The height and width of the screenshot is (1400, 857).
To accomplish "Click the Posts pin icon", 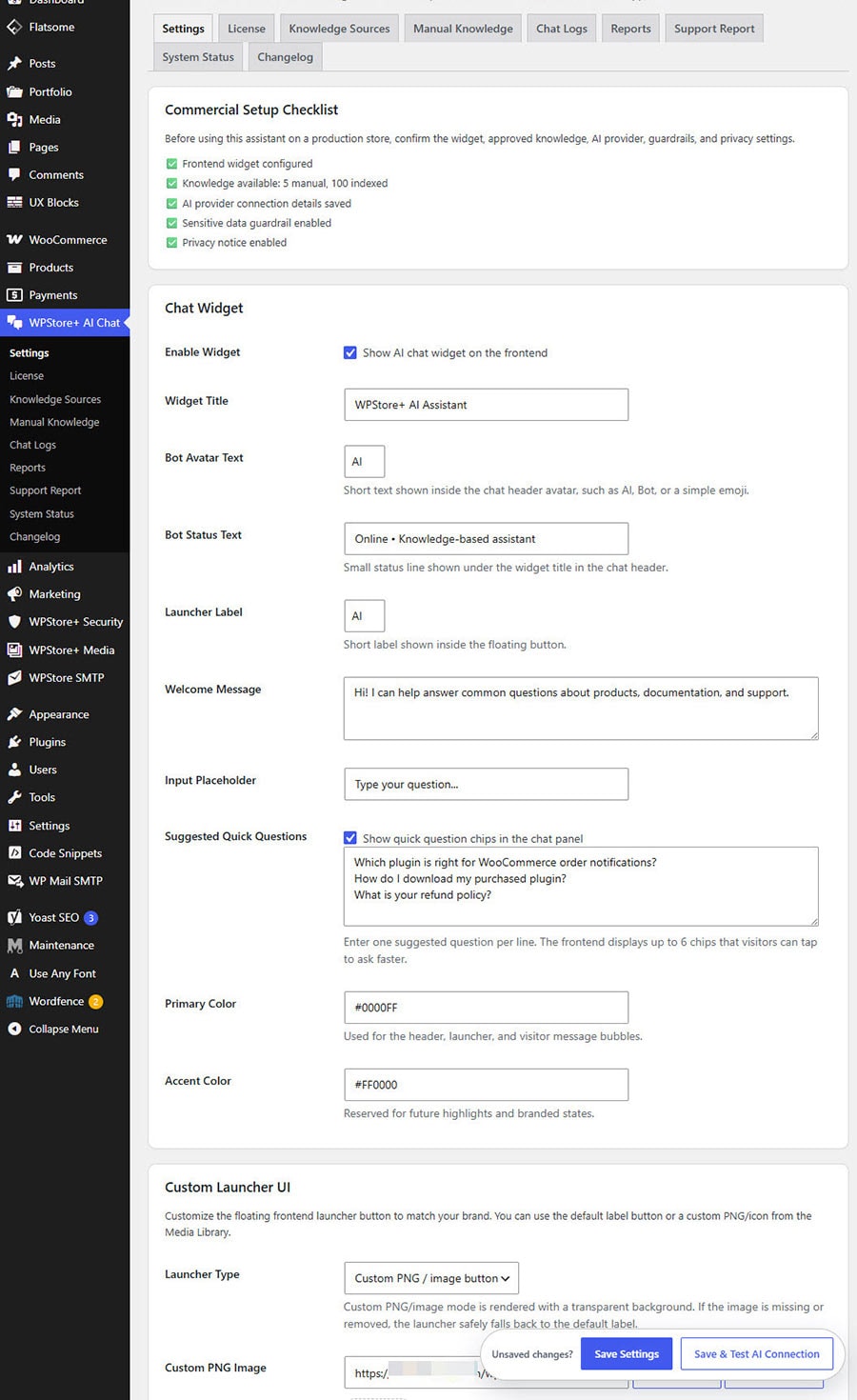I will (14, 64).
